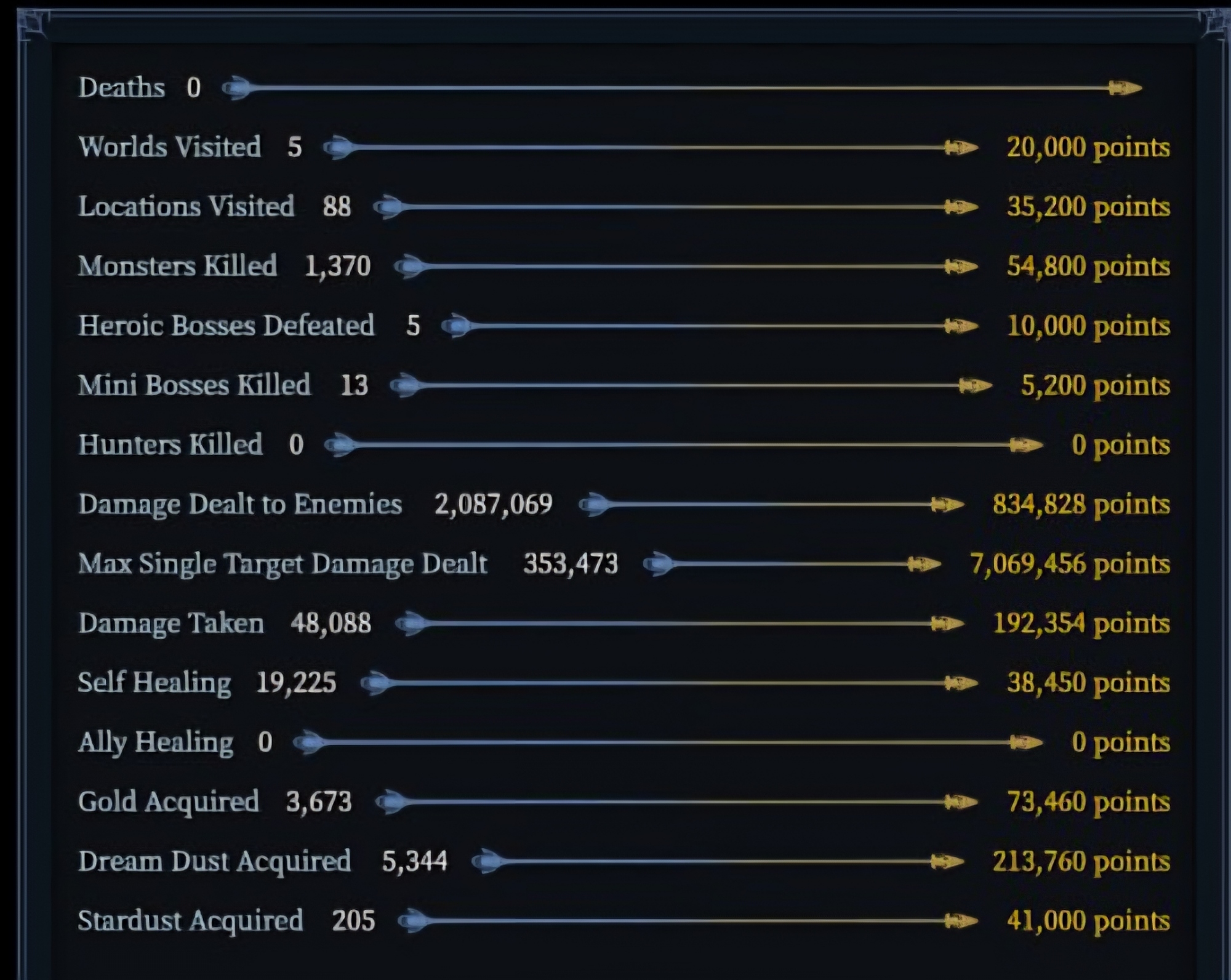Click the gold arrowhead on the Ally Healing row
The width and height of the screenshot is (1231, 980).
tap(1026, 742)
